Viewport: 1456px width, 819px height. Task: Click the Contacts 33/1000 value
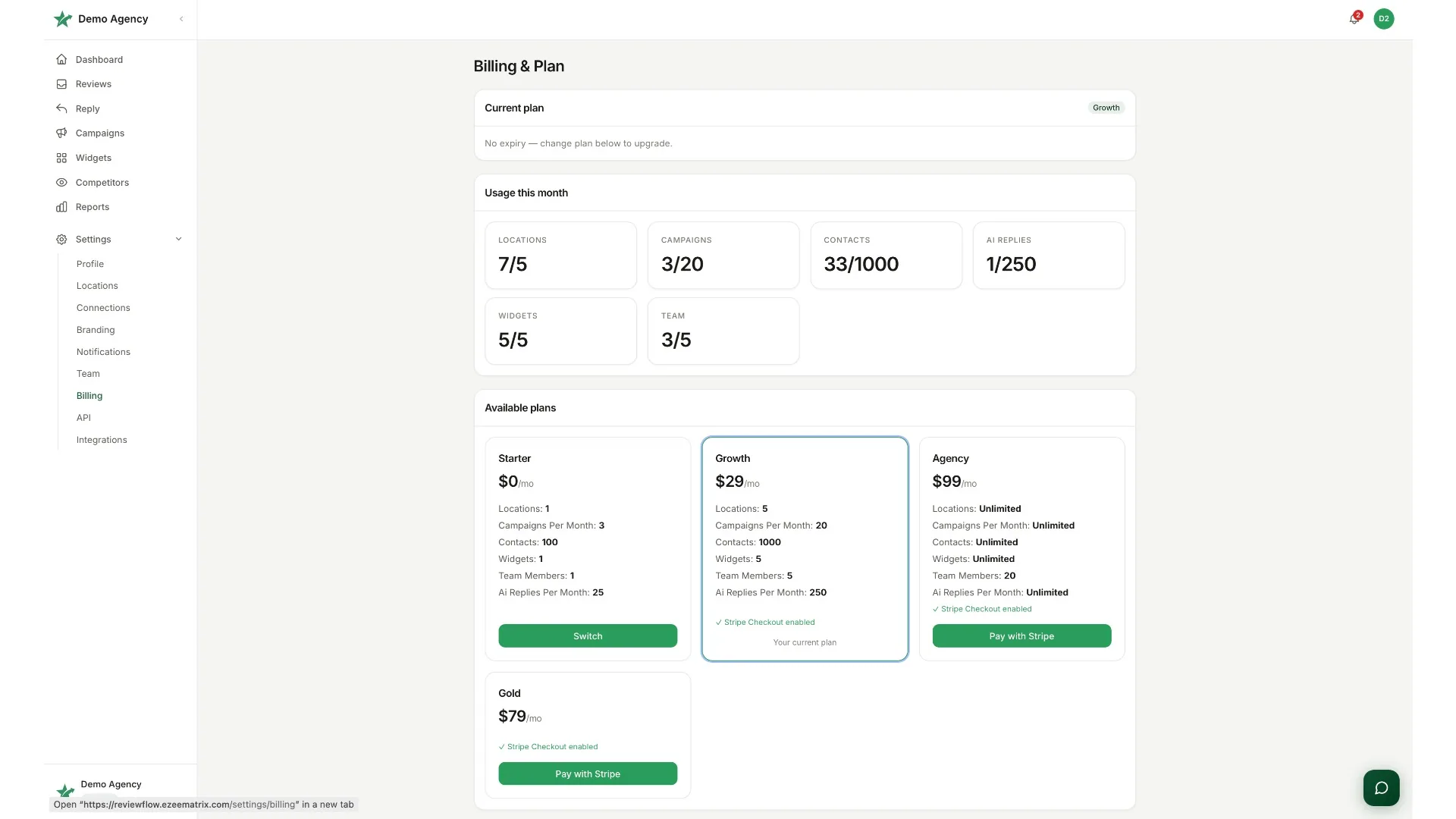point(861,264)
